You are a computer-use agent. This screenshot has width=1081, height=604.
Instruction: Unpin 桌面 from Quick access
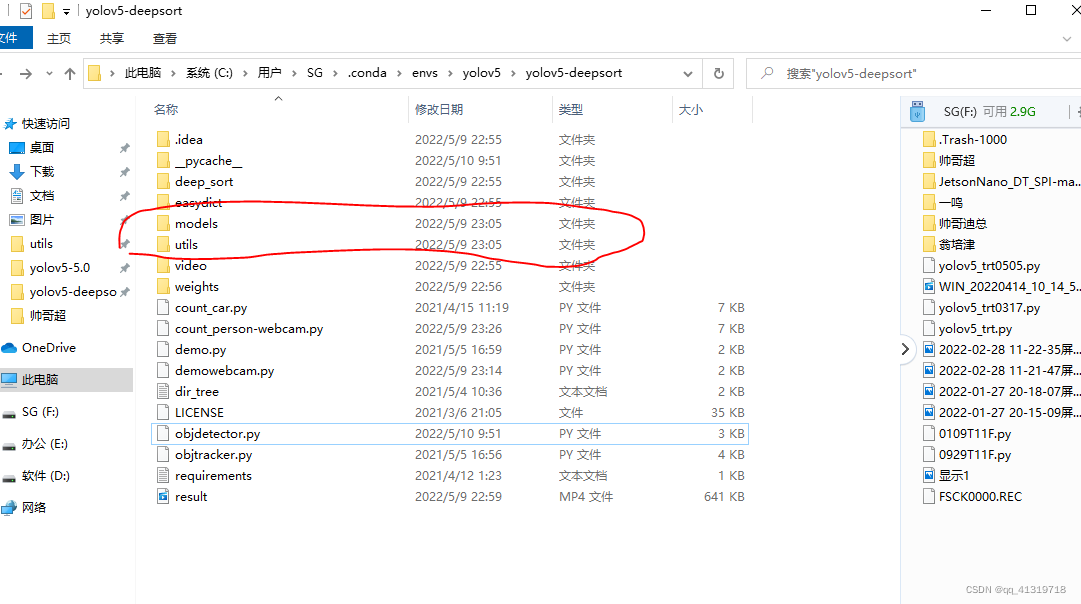point(123,147)
